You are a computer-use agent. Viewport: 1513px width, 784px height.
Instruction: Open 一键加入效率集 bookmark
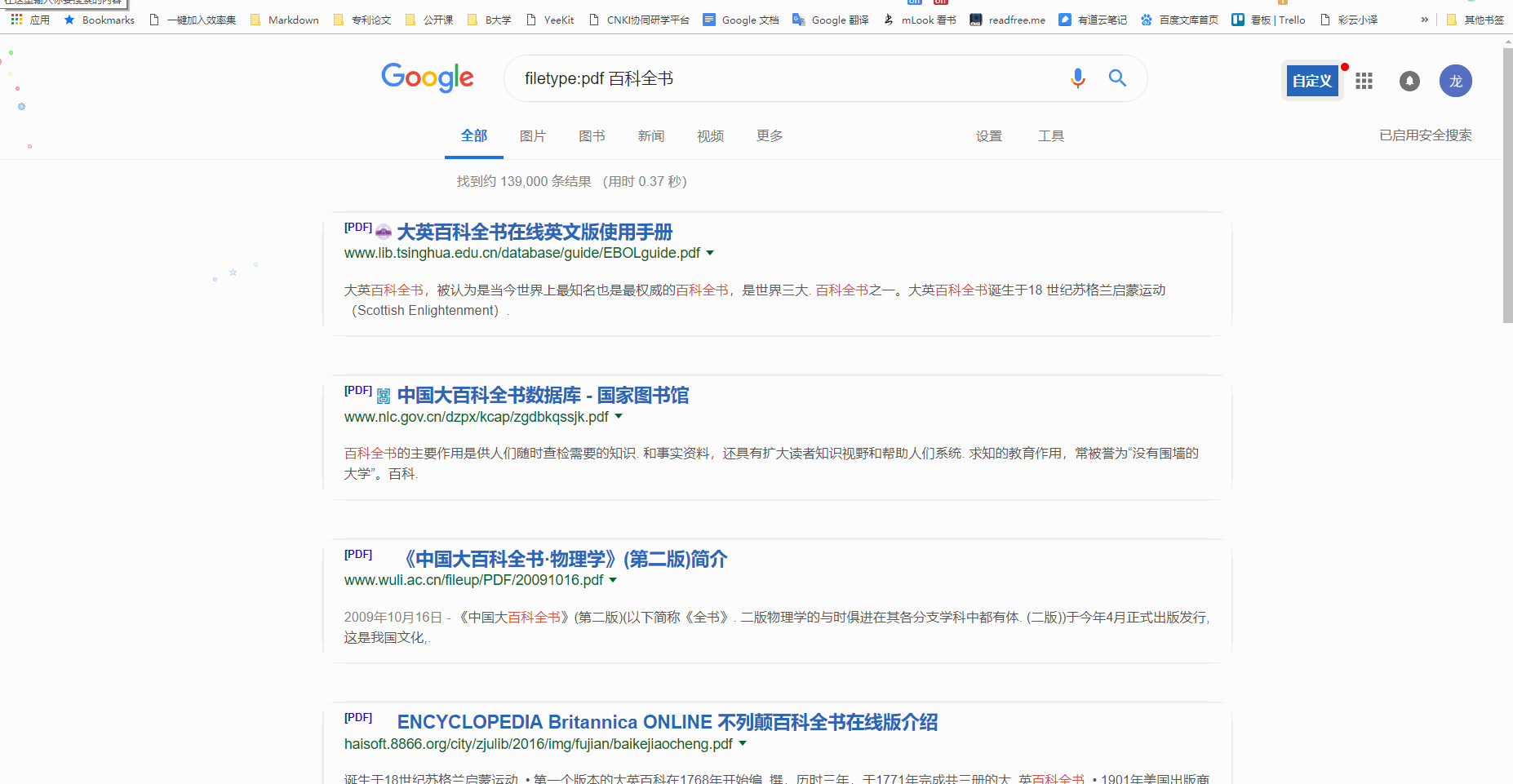point(193,20)
